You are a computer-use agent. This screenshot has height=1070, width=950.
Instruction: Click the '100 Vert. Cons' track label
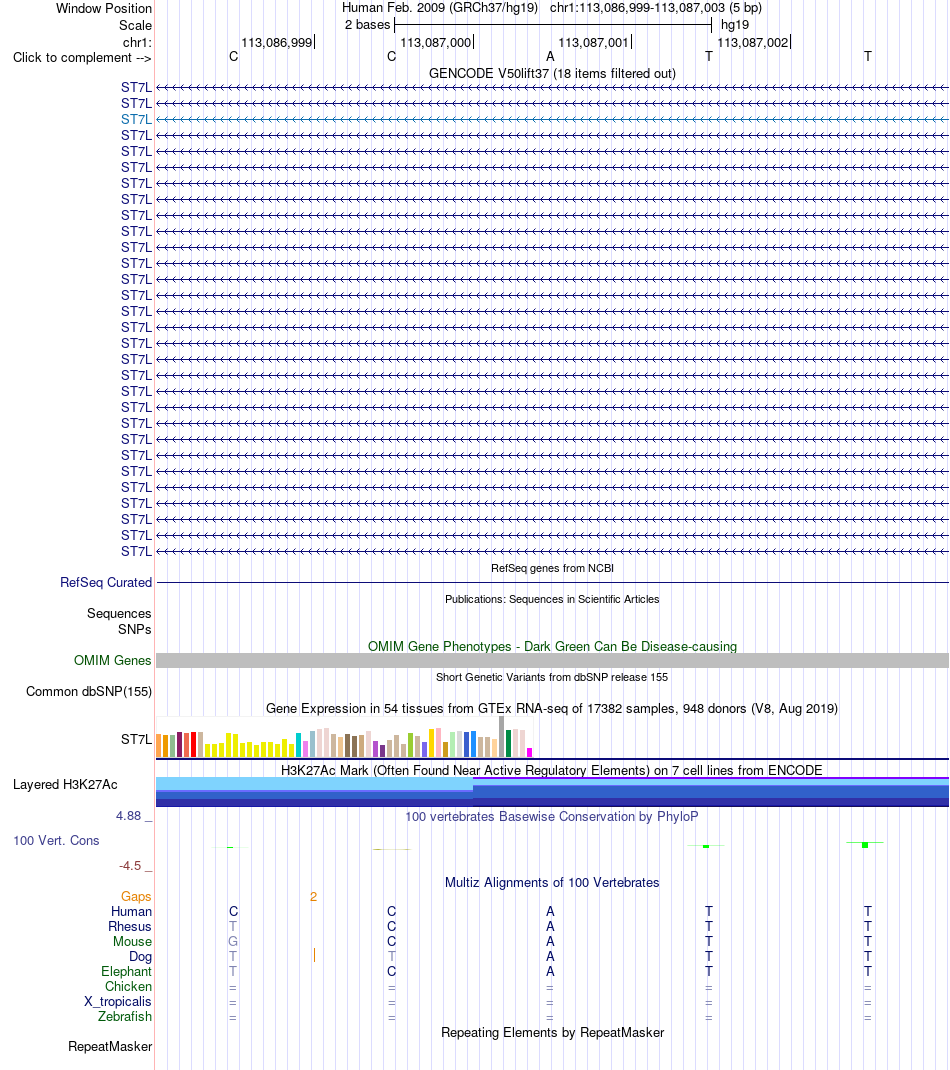(x=56, y=841)
